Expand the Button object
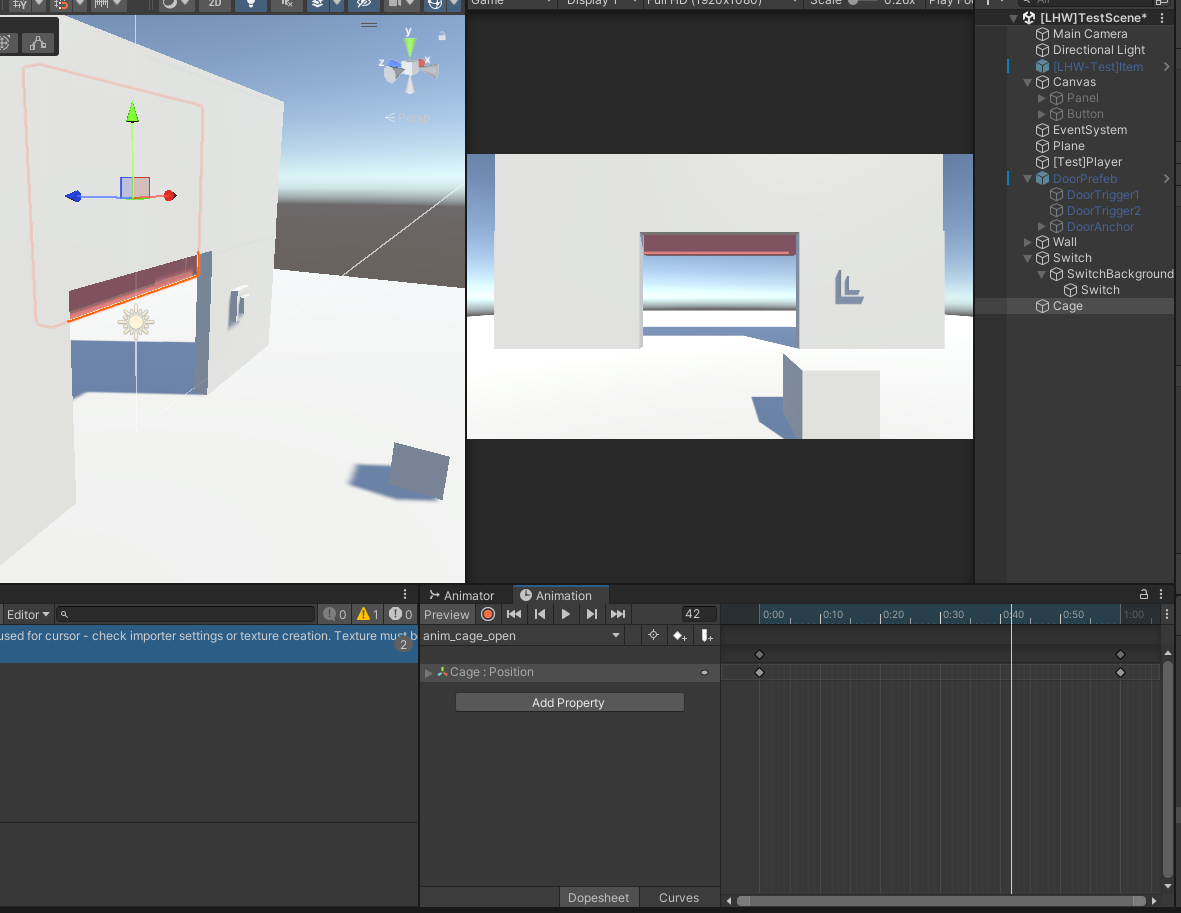 click(x=1041, y=114)
